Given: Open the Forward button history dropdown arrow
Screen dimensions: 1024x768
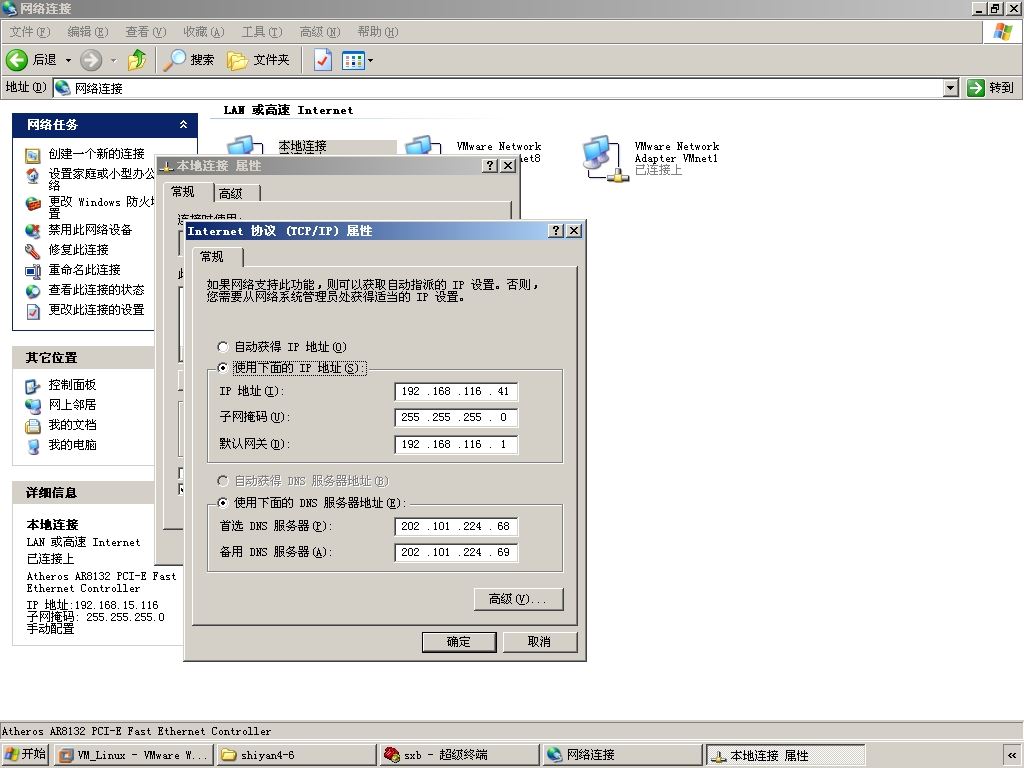Looking at the screenshot, I should pos(113,60).
